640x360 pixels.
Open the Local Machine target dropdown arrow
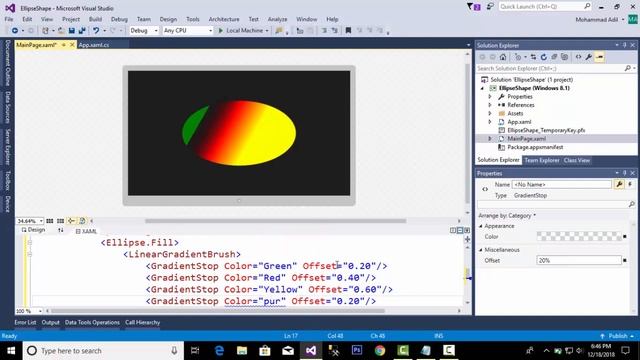click(267, 31)
